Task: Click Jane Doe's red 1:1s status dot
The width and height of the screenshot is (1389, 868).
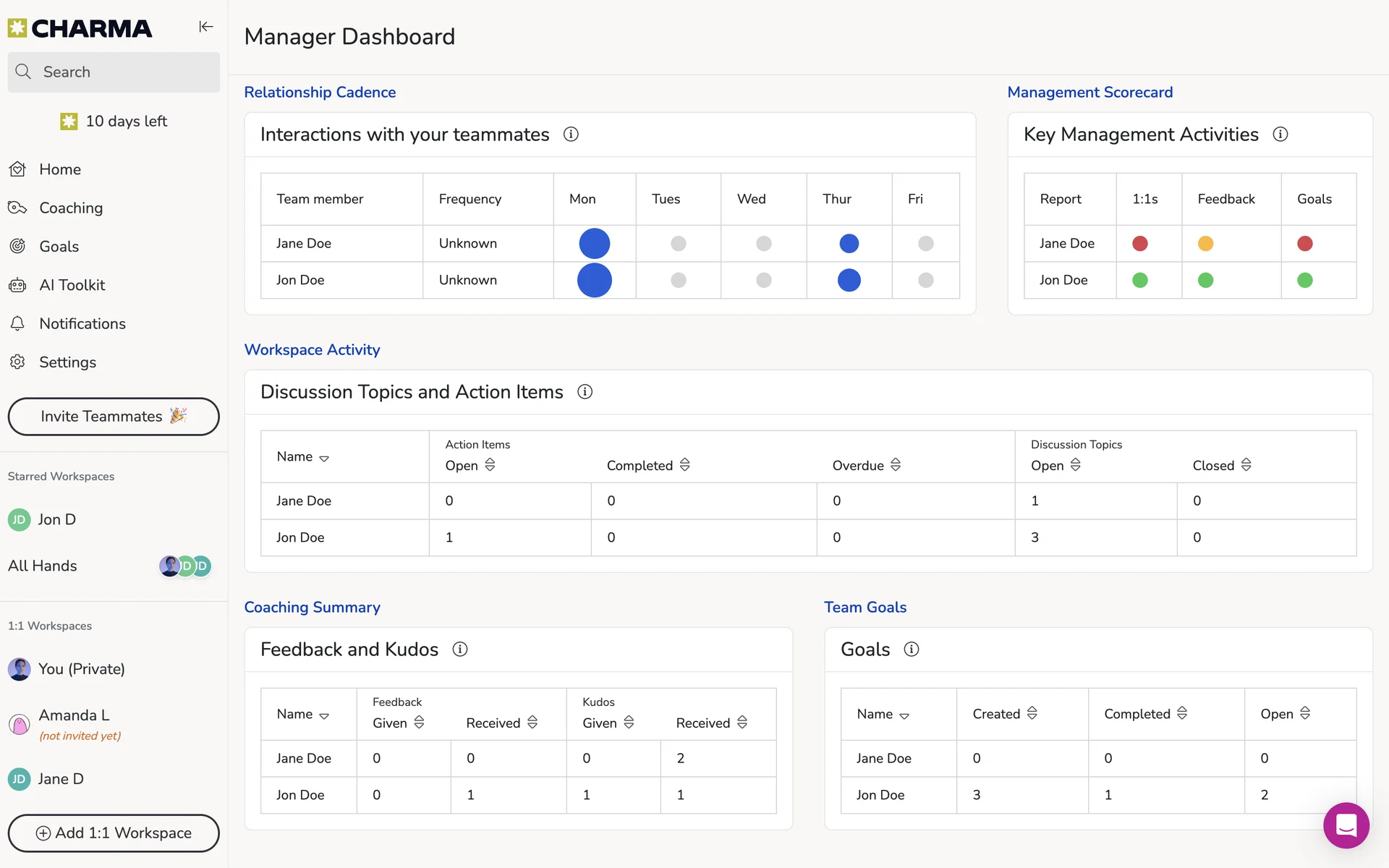Action: (1139, 244)
